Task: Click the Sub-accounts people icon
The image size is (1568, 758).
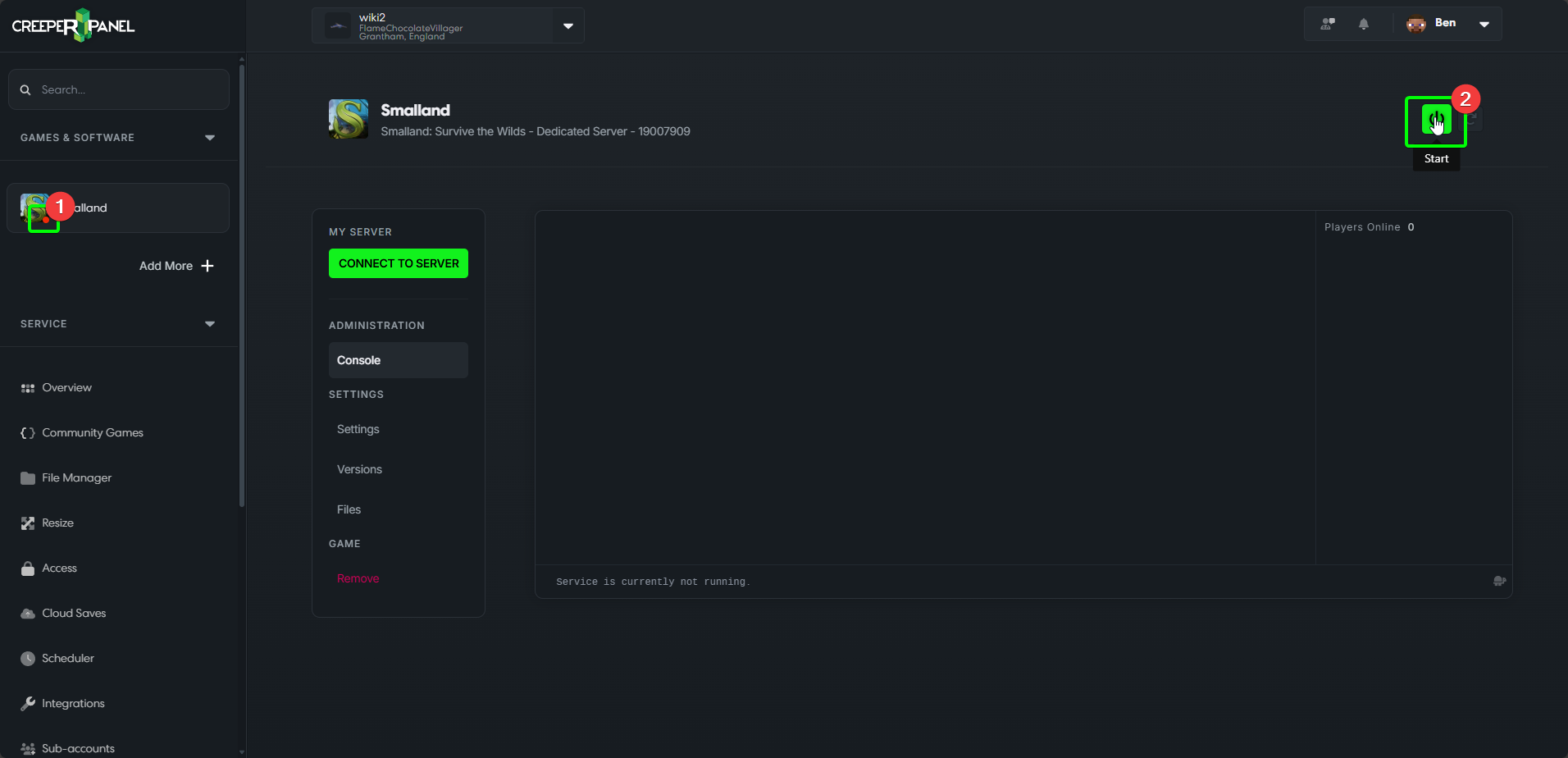Action: [28, 749]
